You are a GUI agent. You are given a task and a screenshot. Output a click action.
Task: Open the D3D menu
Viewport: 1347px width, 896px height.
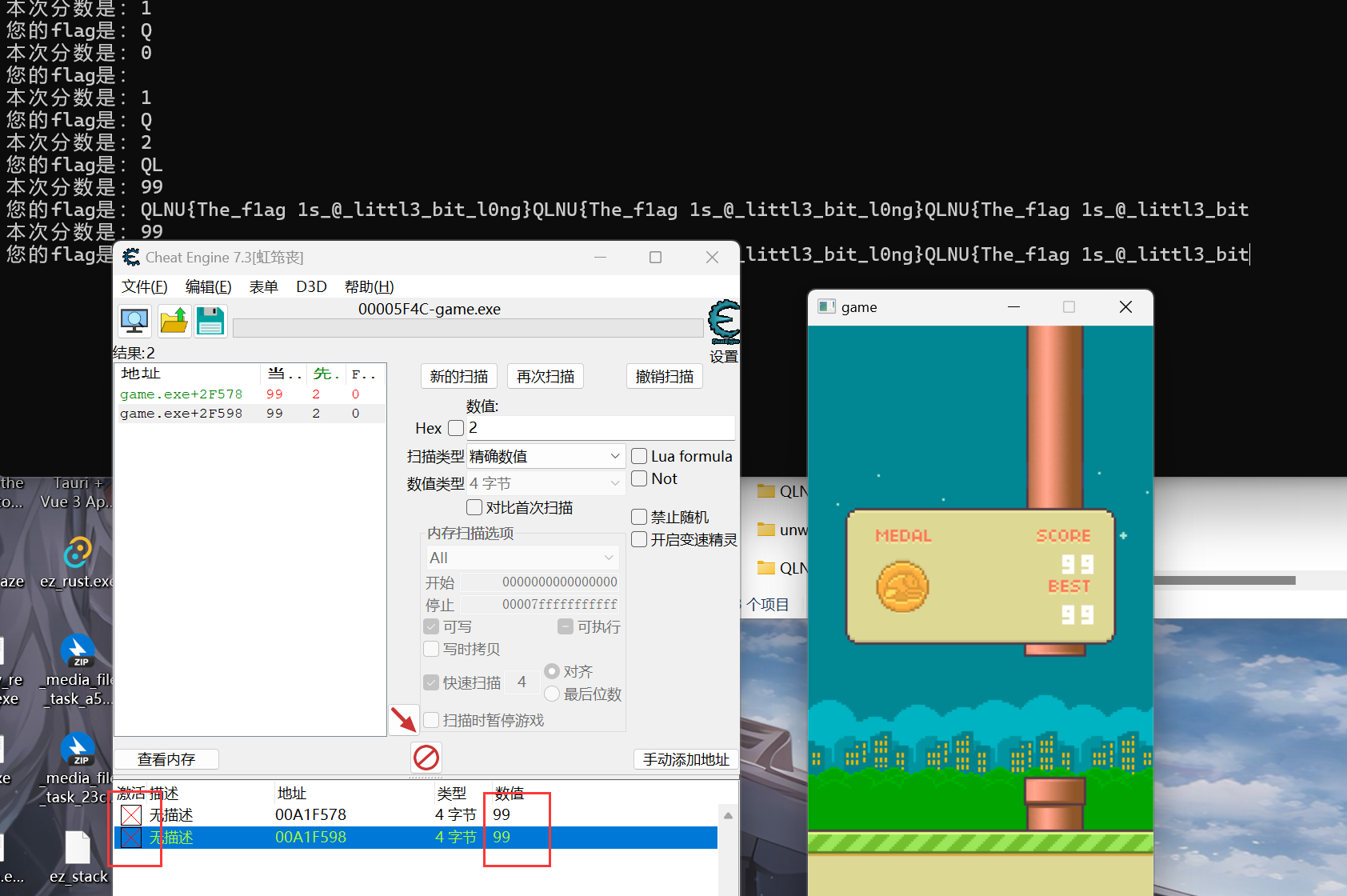(311, 286)
